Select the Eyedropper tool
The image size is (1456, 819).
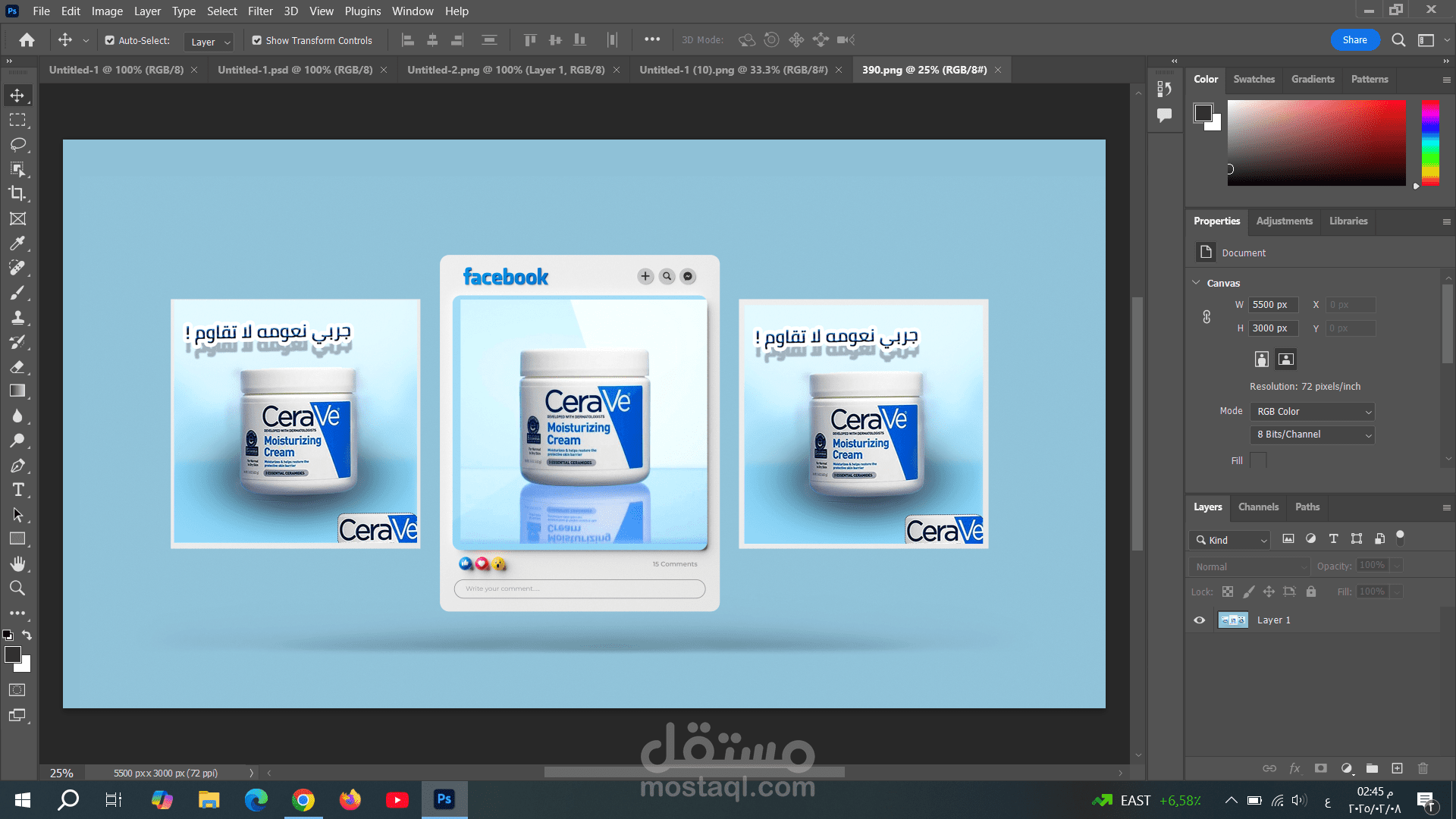(x=17, y=243)
